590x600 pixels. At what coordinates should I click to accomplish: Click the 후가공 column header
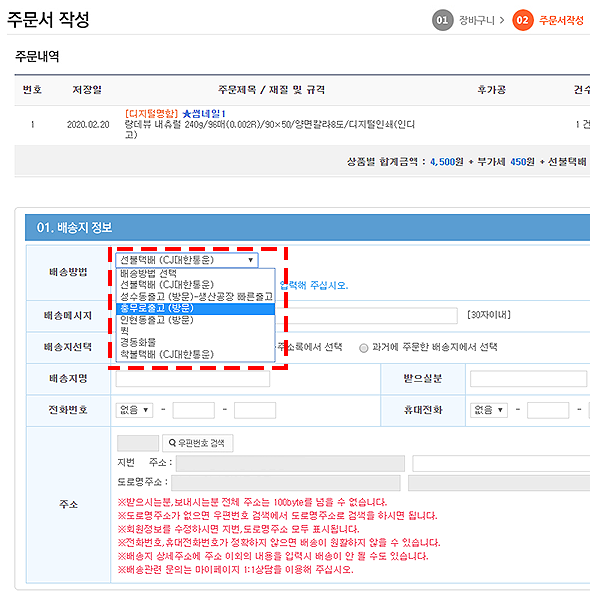pos(491,90)
